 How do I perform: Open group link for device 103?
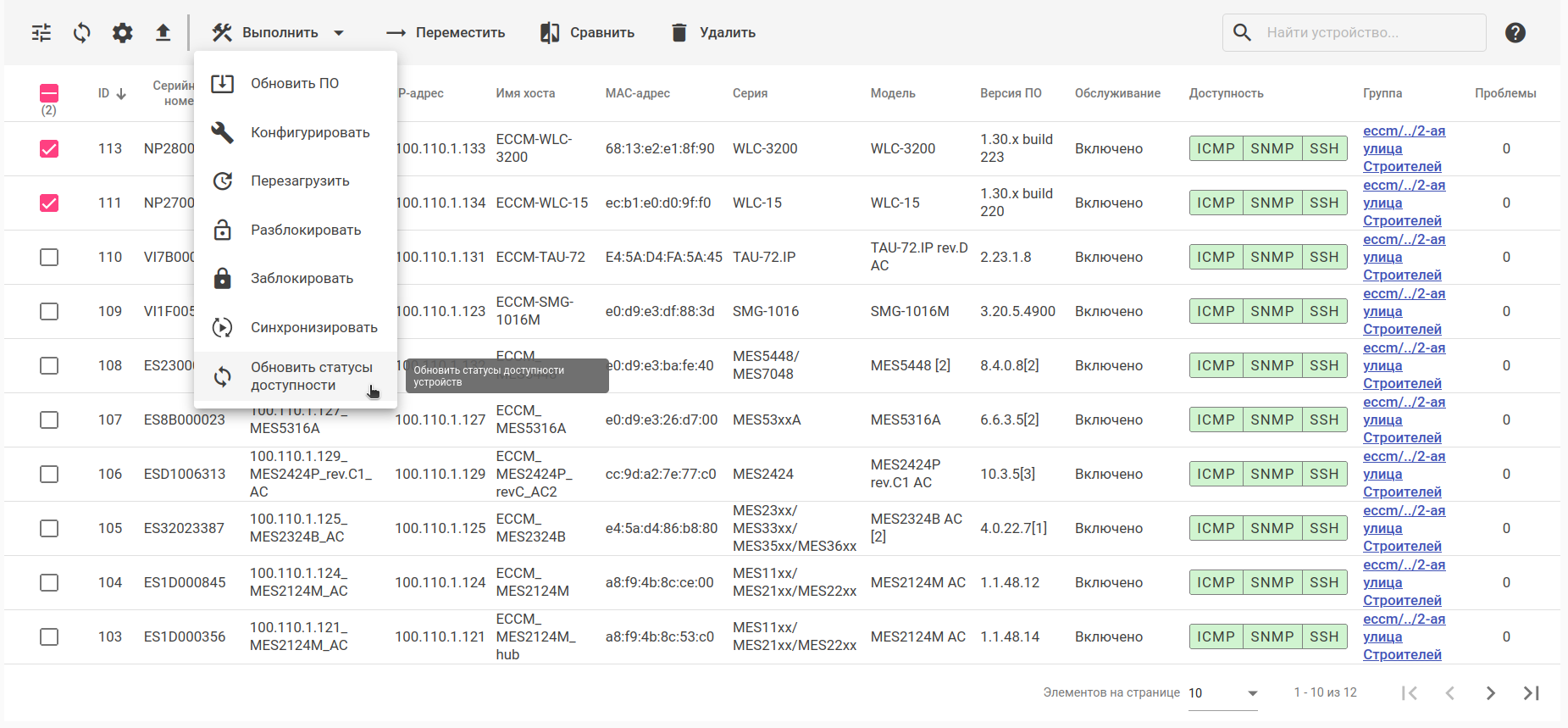[x=1403, y=636]
